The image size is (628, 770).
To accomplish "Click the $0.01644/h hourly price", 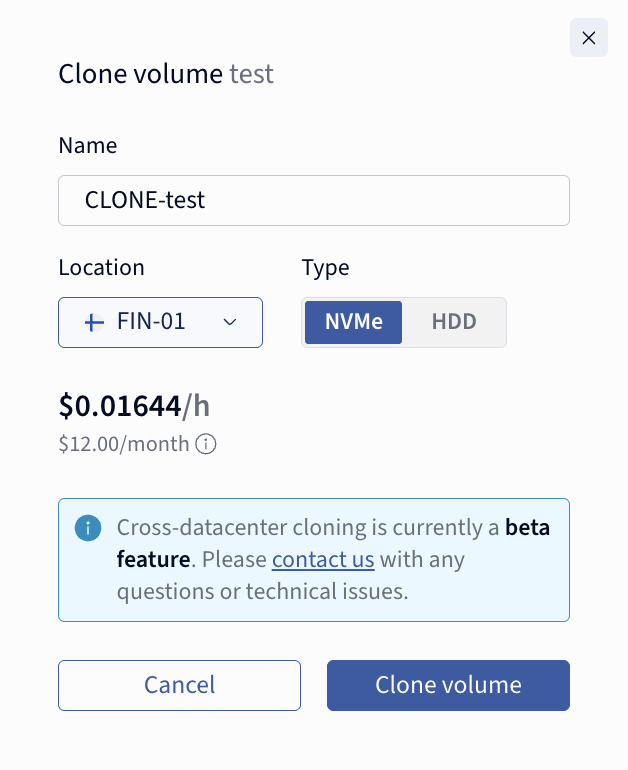I will tap(134, 406).
